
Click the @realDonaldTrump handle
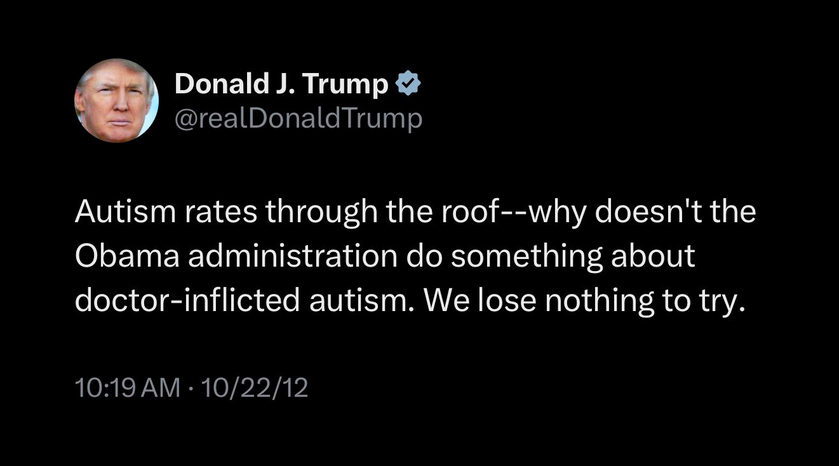coord(298,119)
